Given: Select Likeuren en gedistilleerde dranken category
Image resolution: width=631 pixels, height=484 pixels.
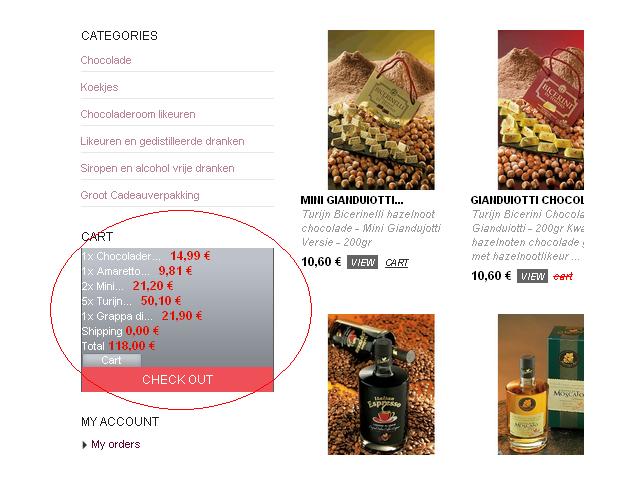Looking at the screenshot, I should pos(162,141).
